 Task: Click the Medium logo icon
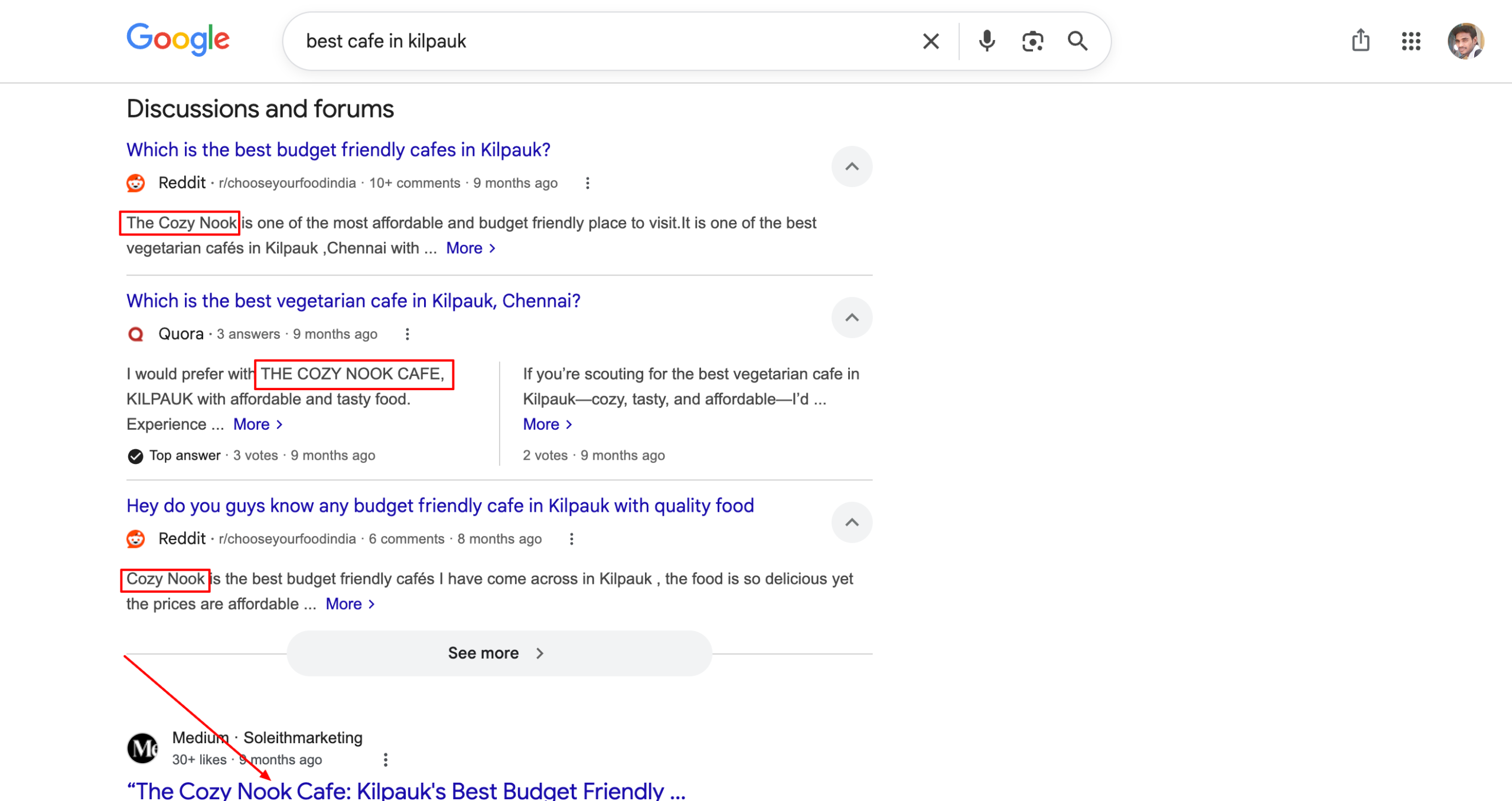coord(142,748)
